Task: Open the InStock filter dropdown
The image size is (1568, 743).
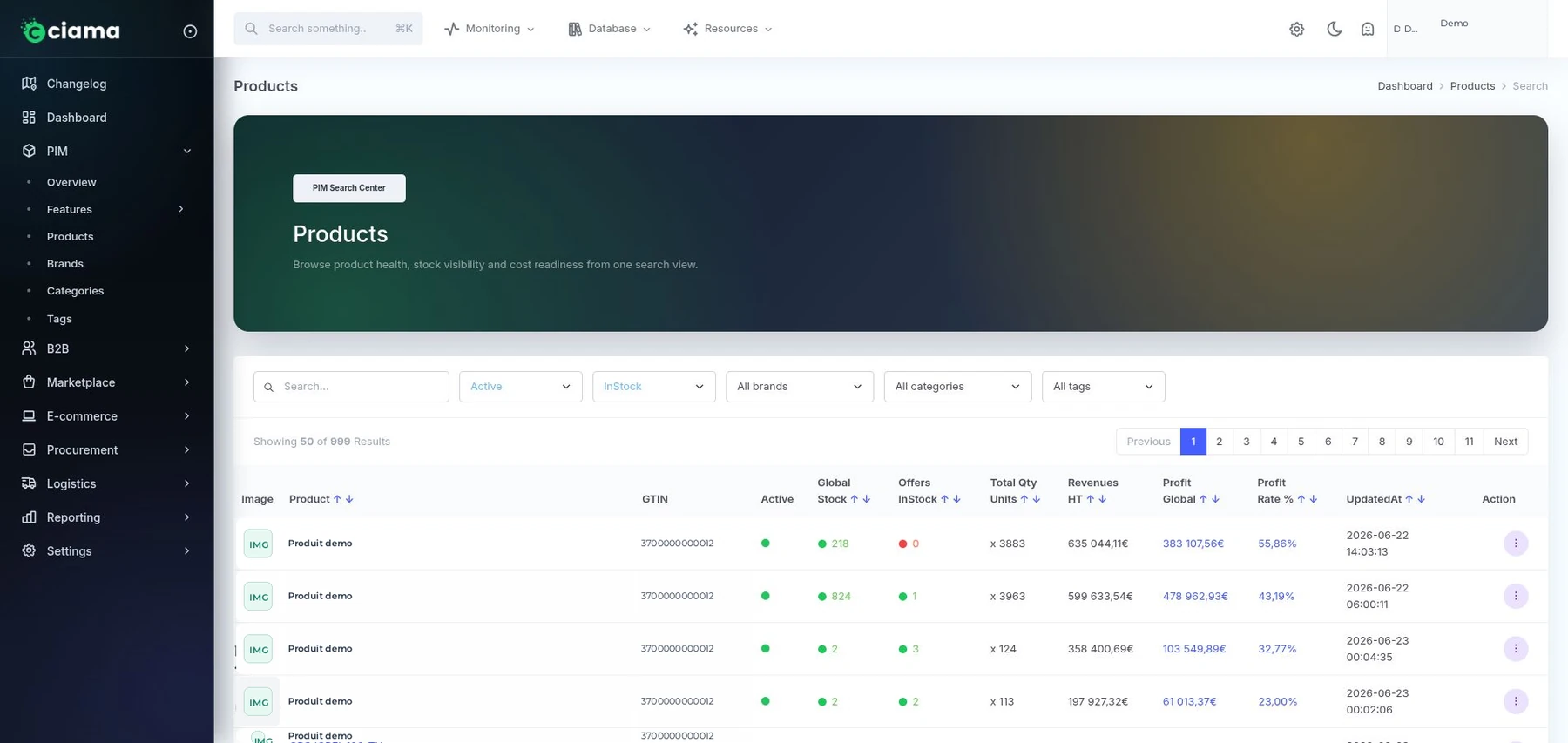Action: click(x=653, y=387)
